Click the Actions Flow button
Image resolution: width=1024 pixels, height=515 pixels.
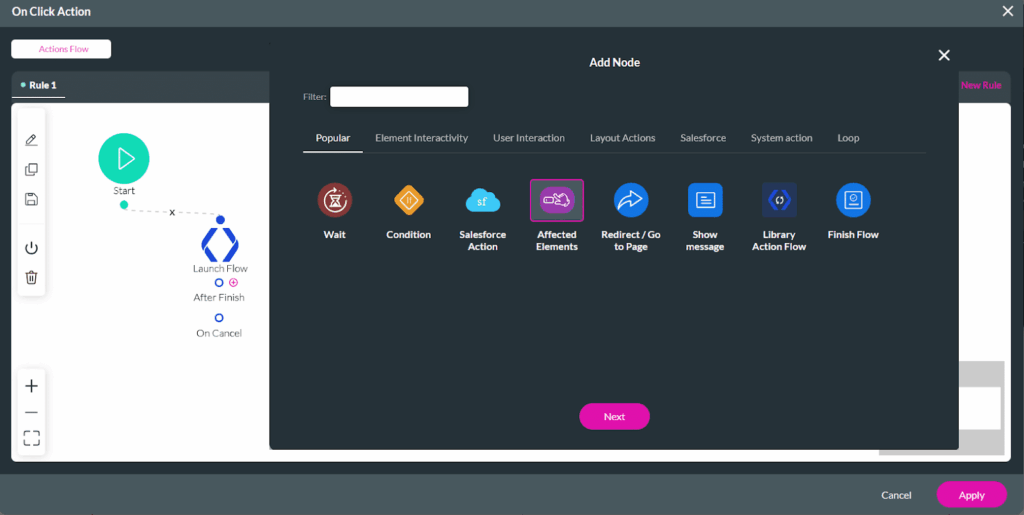pyautogui.click(x=61, y=49)
